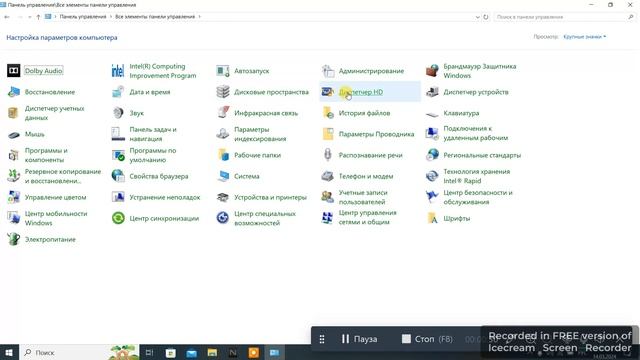Screen dimensions: 640x360
Task: Open the Windows Start menu
Action: click(x=9, y=353)
